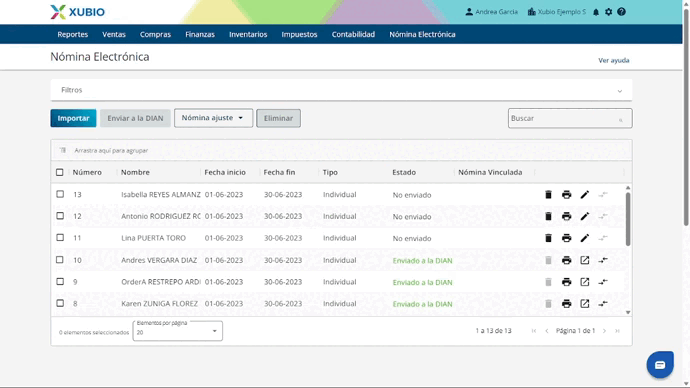Viewport: 690px width, 388px height.
Task: Open Karen ZUNIGA FLOREZ payroll external icon
Action: (584, 304)
